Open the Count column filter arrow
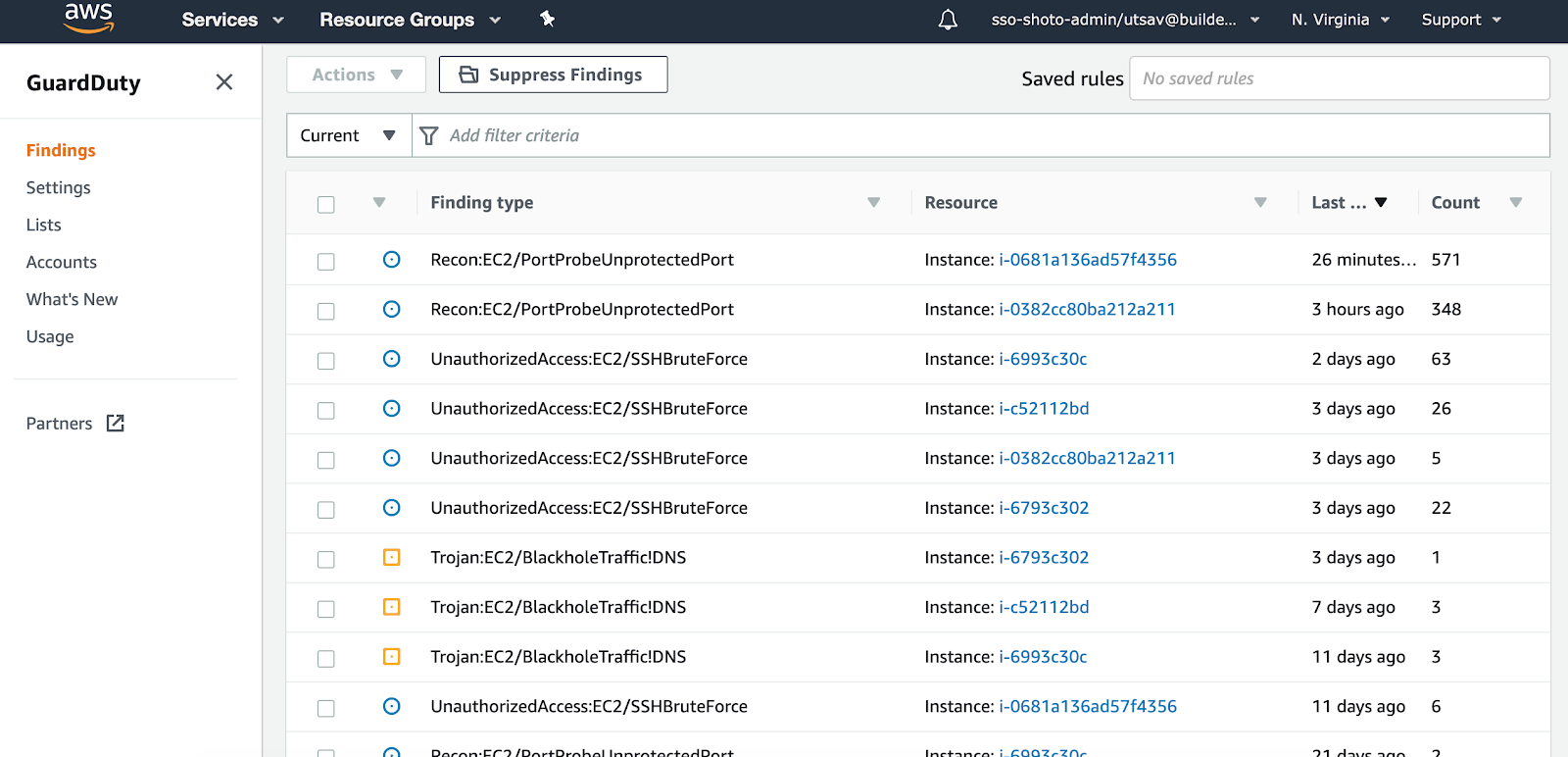This screenshot has width=1568, height=757. (x=1516, y=203)
